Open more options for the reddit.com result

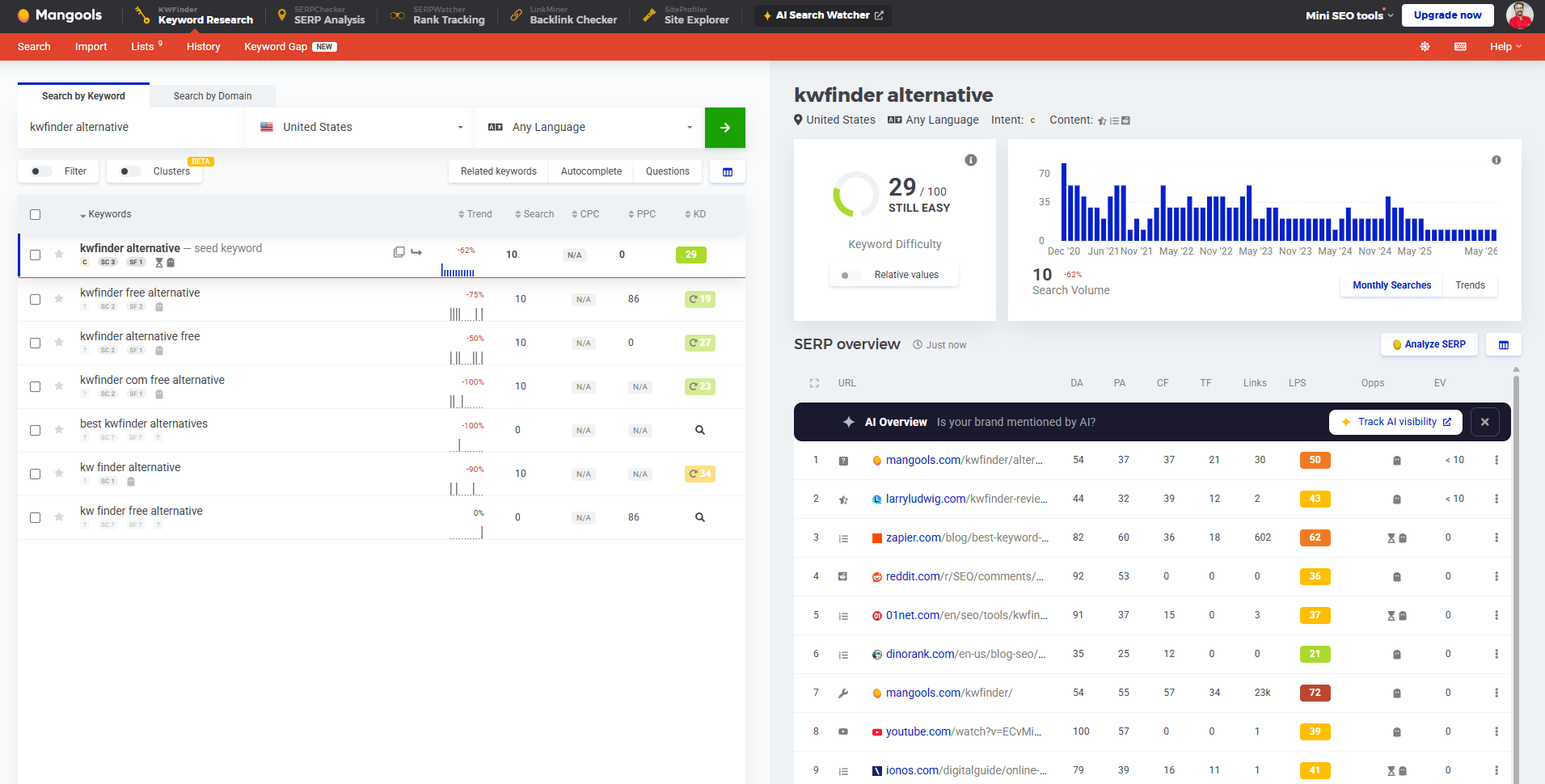point(1496,576)
